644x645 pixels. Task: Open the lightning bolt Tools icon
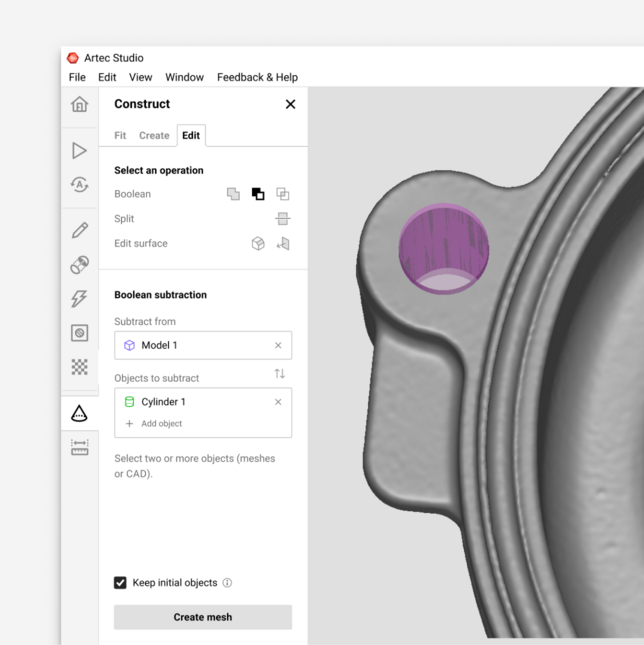coord(79,298)
